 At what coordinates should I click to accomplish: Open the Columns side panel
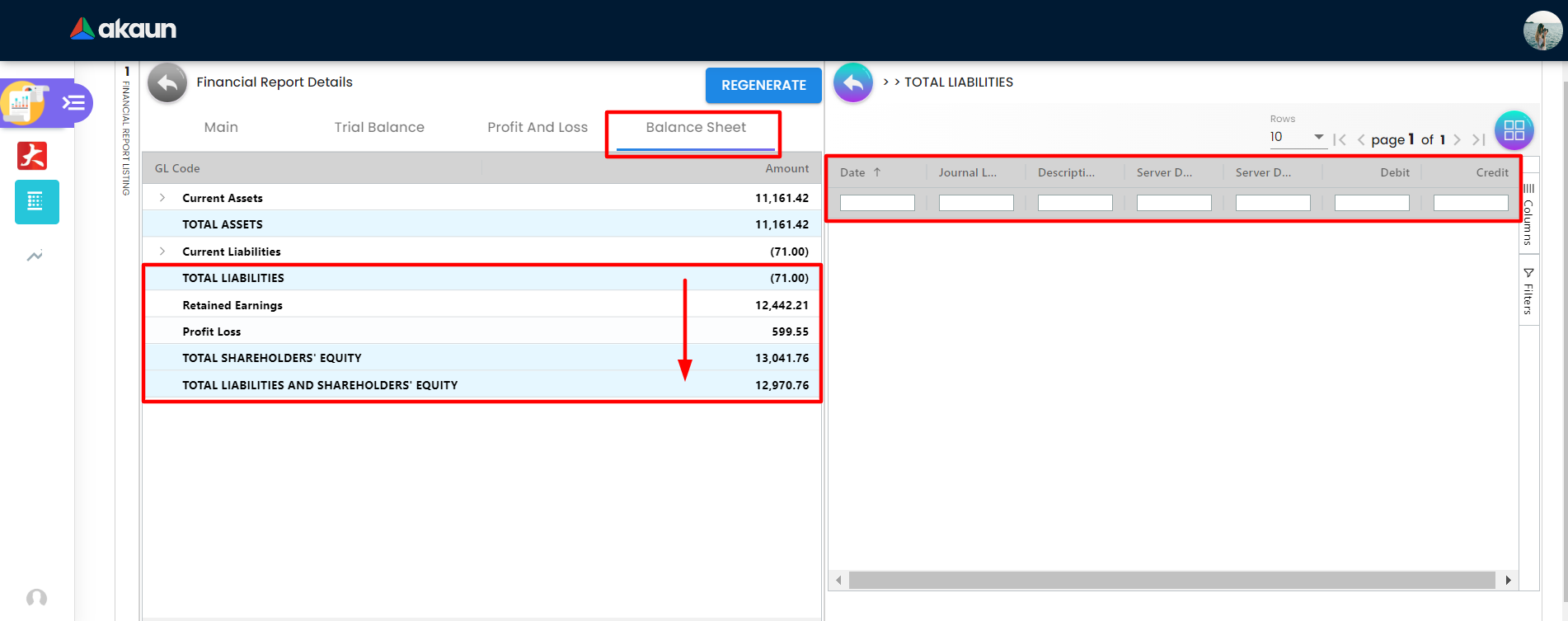pyautogui.click(x=1528, y=214)
